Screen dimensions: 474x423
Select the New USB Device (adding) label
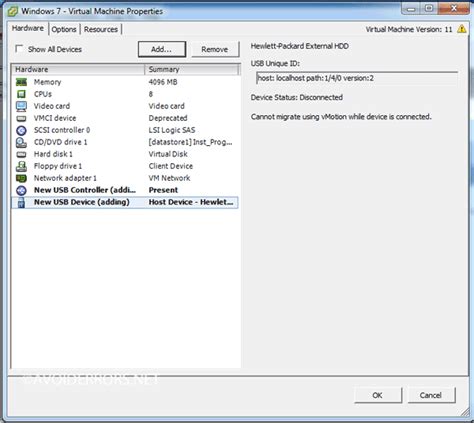(x=82, y=202)
